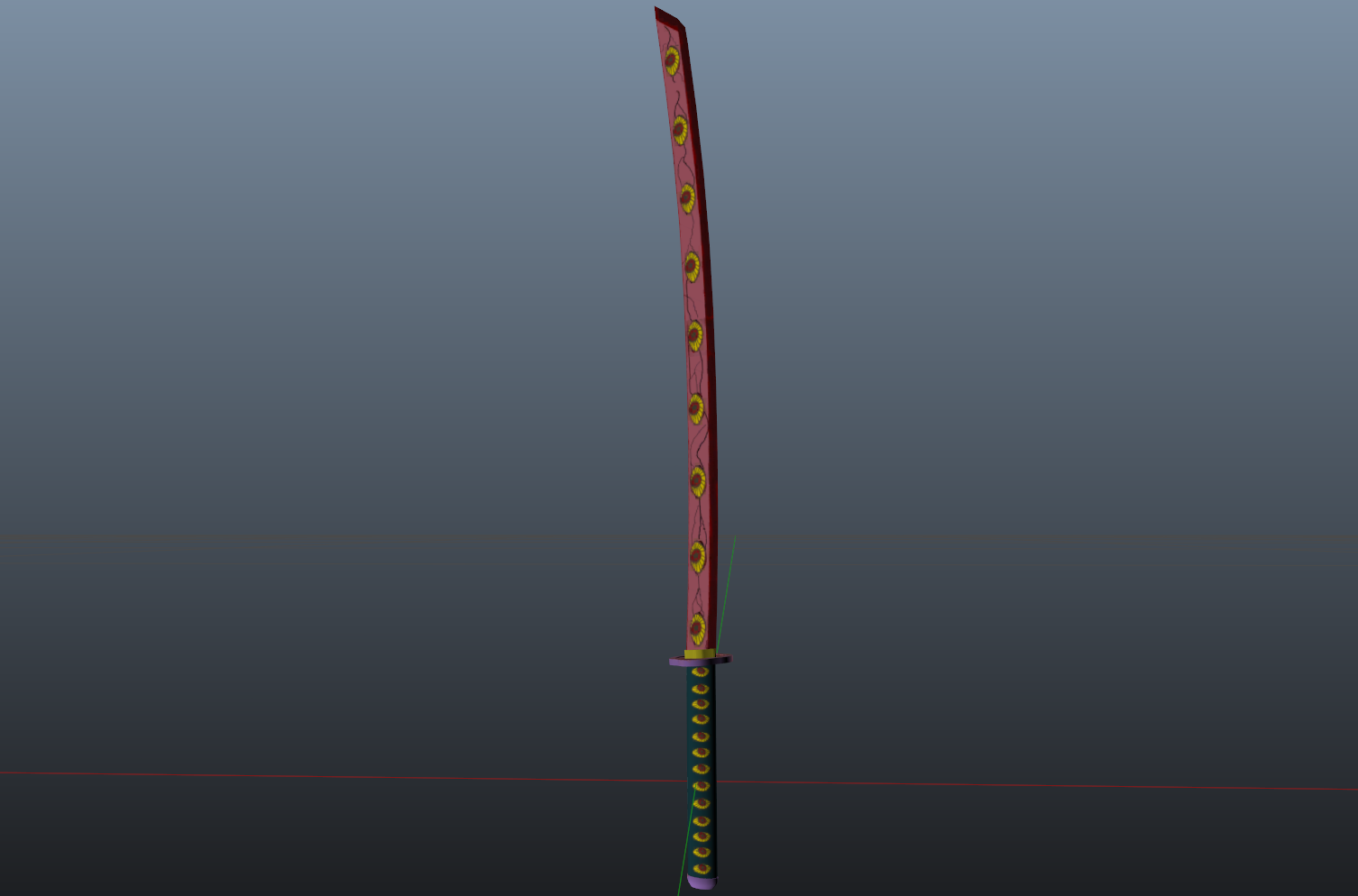Click the green axis line beside blade base
The width and height of the screenshot is (1358, 896).
[x=729, y=568]
